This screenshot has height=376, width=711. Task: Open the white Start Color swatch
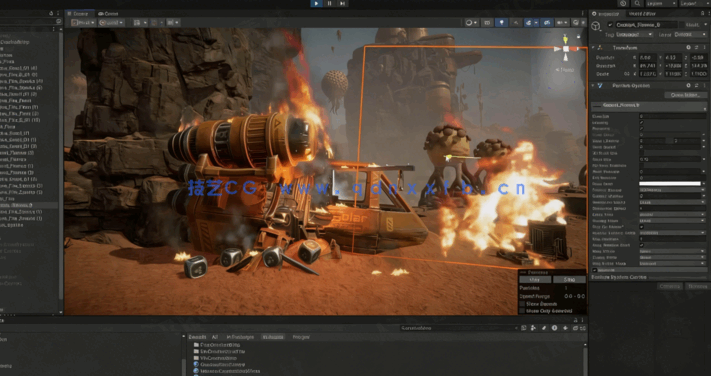670,184
